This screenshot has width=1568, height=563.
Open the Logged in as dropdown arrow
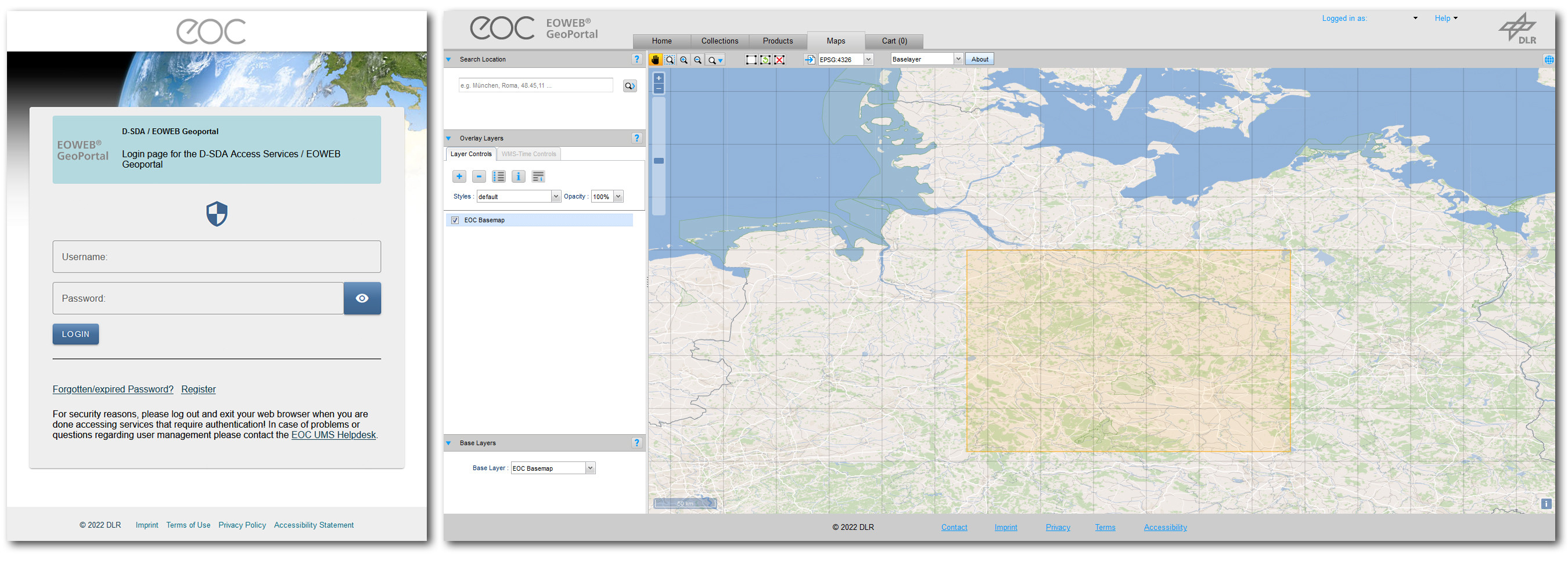click(1415, 18)
